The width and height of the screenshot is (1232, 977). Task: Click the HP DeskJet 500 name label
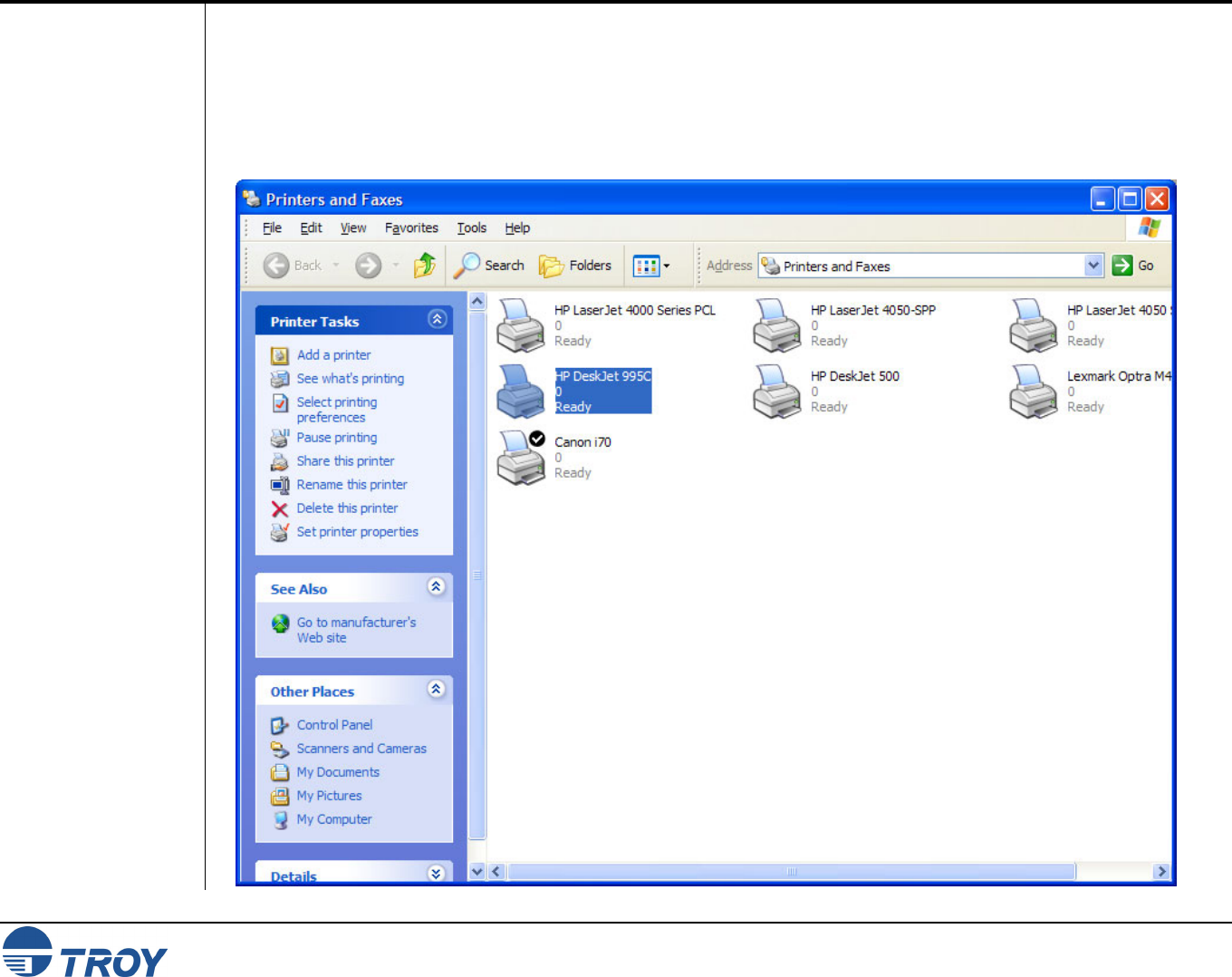[x=855, y=376]
